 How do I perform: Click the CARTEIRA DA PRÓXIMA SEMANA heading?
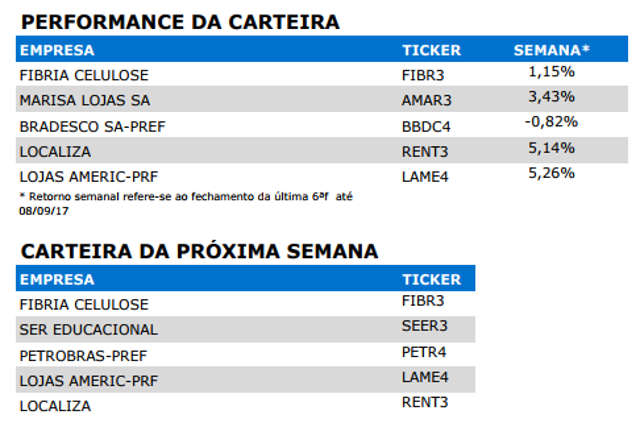click(200, 251)
